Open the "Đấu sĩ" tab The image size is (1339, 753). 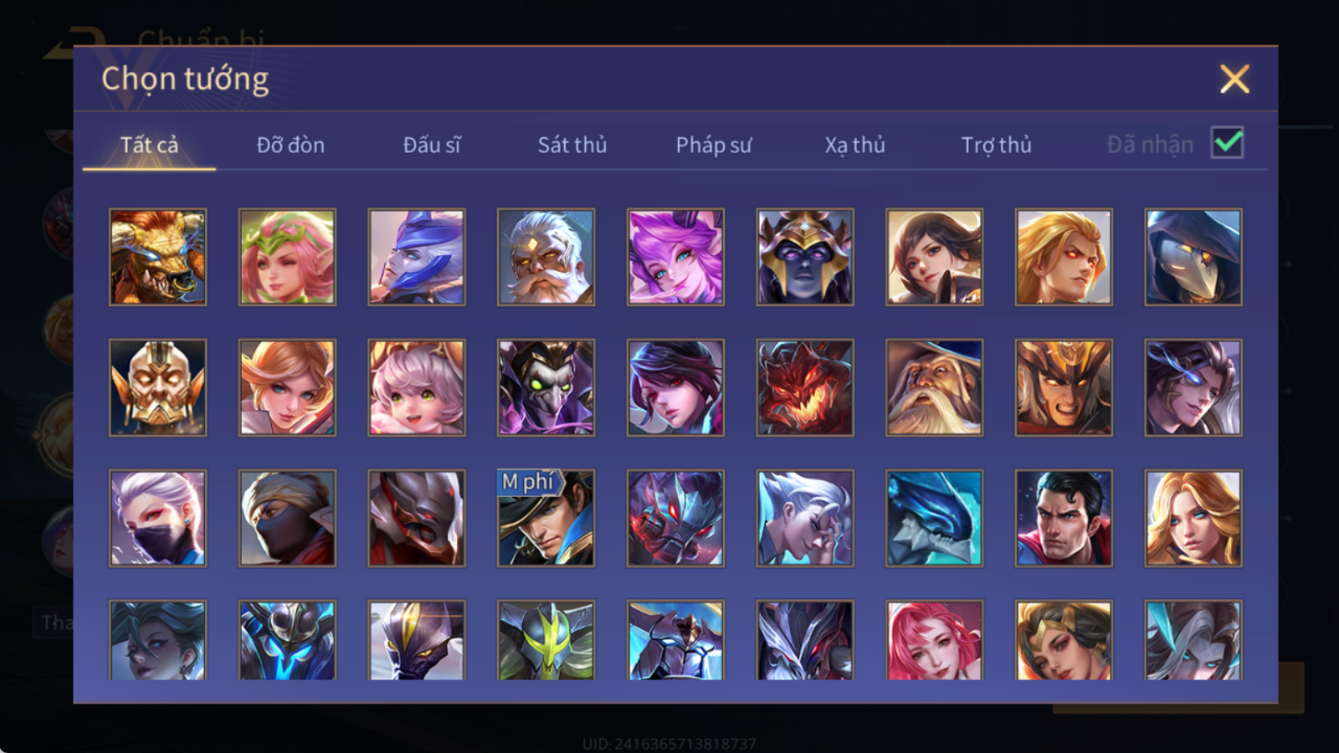click(431, 145)
